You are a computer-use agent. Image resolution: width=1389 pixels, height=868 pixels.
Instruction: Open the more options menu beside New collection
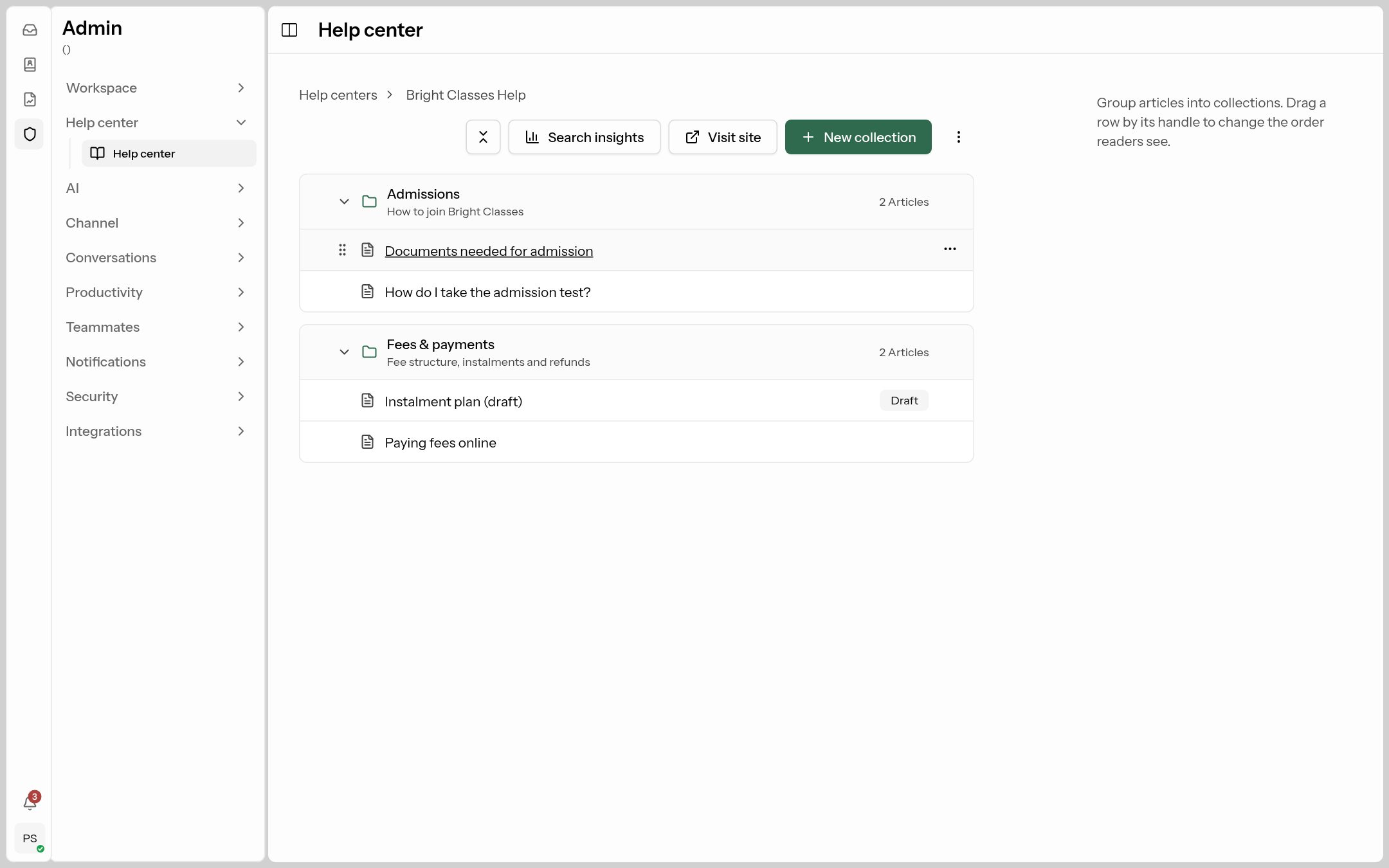(958, 137)
